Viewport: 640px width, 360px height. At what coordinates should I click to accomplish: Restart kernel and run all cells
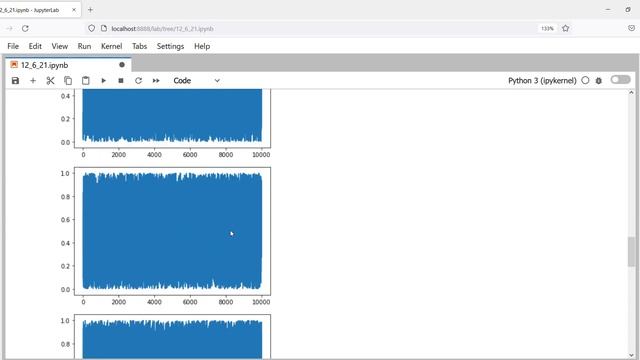pyautogui.click(x=156, y=81)
